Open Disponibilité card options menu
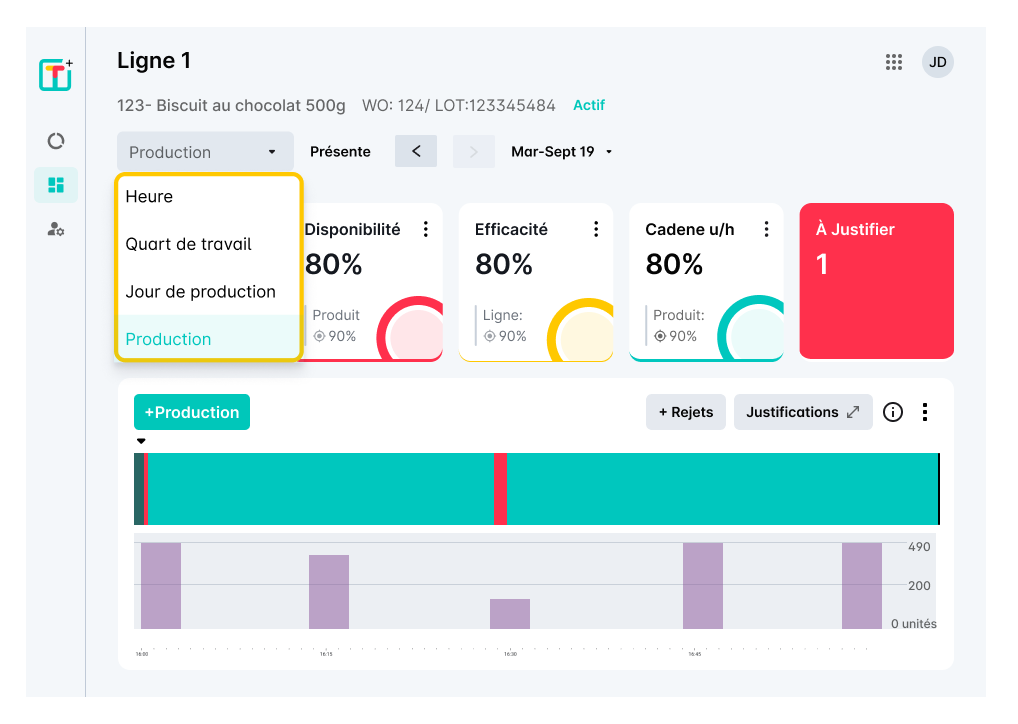 426,229
